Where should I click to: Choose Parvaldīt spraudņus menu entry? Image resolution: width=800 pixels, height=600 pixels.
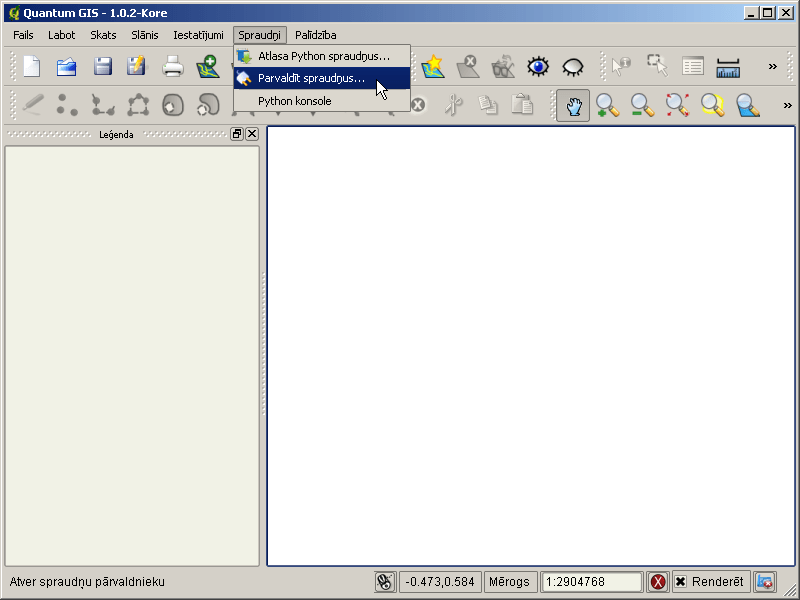click(x=322, y=78)
